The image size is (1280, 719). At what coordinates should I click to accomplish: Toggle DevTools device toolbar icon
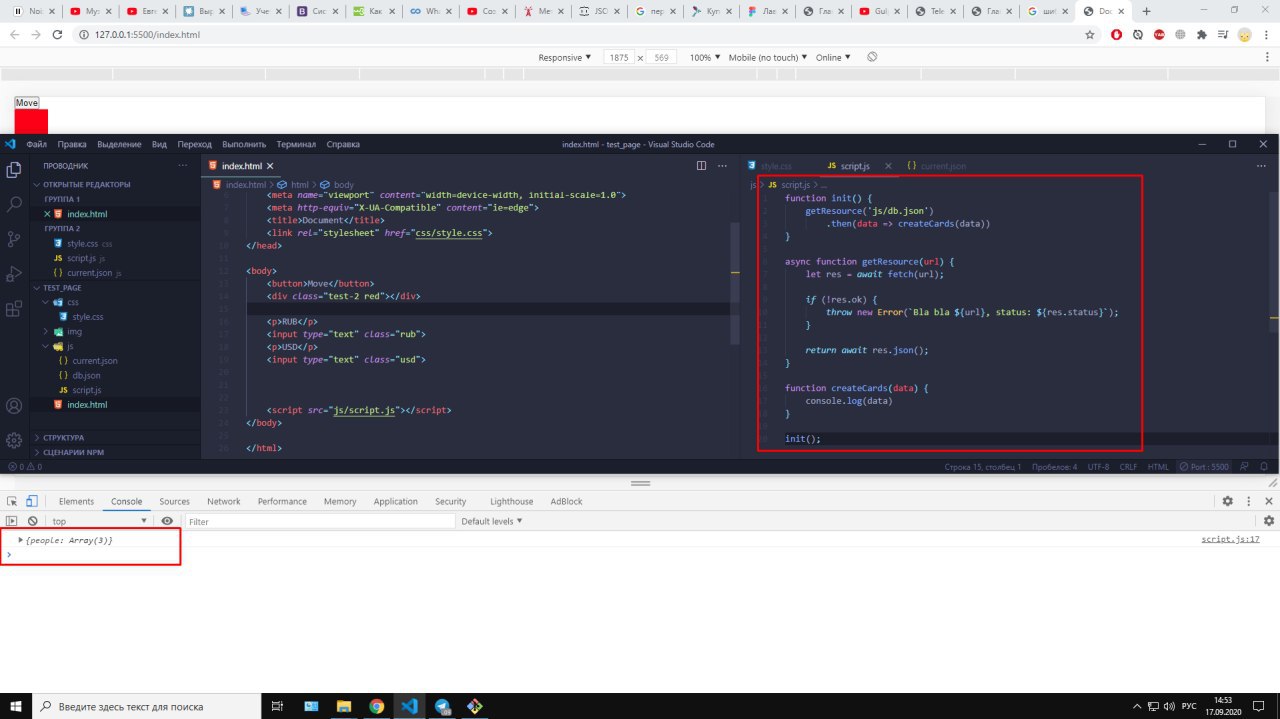coord(32,501)
